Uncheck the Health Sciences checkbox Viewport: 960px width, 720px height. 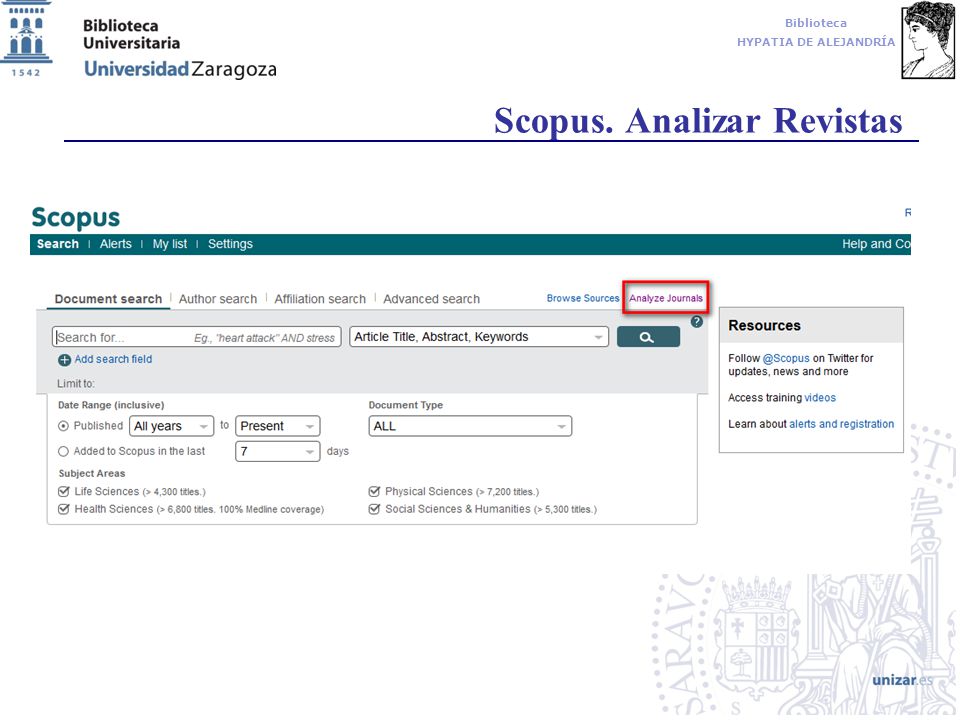click(64, 509)
